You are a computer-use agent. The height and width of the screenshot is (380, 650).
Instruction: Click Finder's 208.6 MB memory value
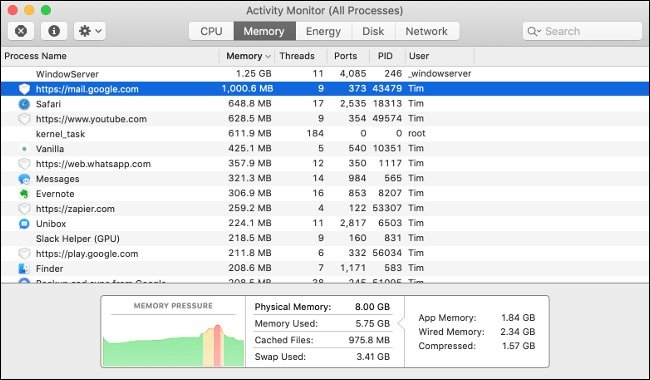pyautogui.click(x=250, y=268)
